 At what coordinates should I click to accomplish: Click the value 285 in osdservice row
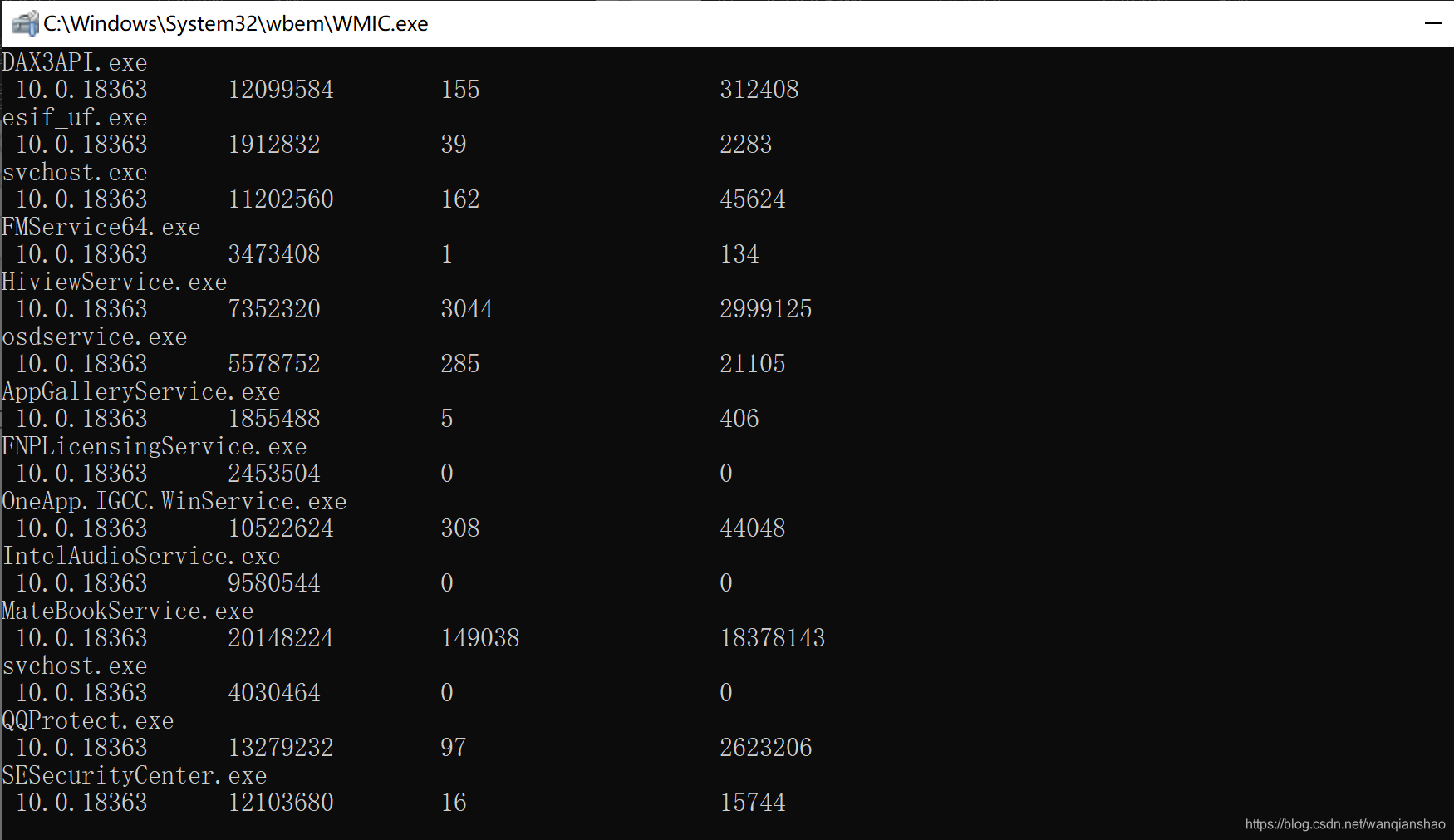pos(460,364)
